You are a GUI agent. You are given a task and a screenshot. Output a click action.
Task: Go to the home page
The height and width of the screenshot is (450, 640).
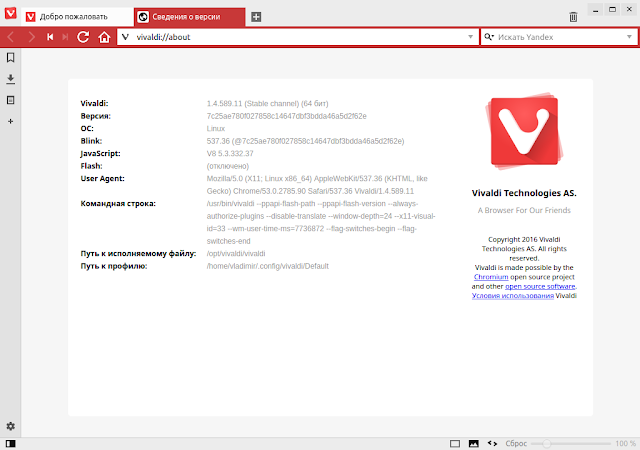104,37
